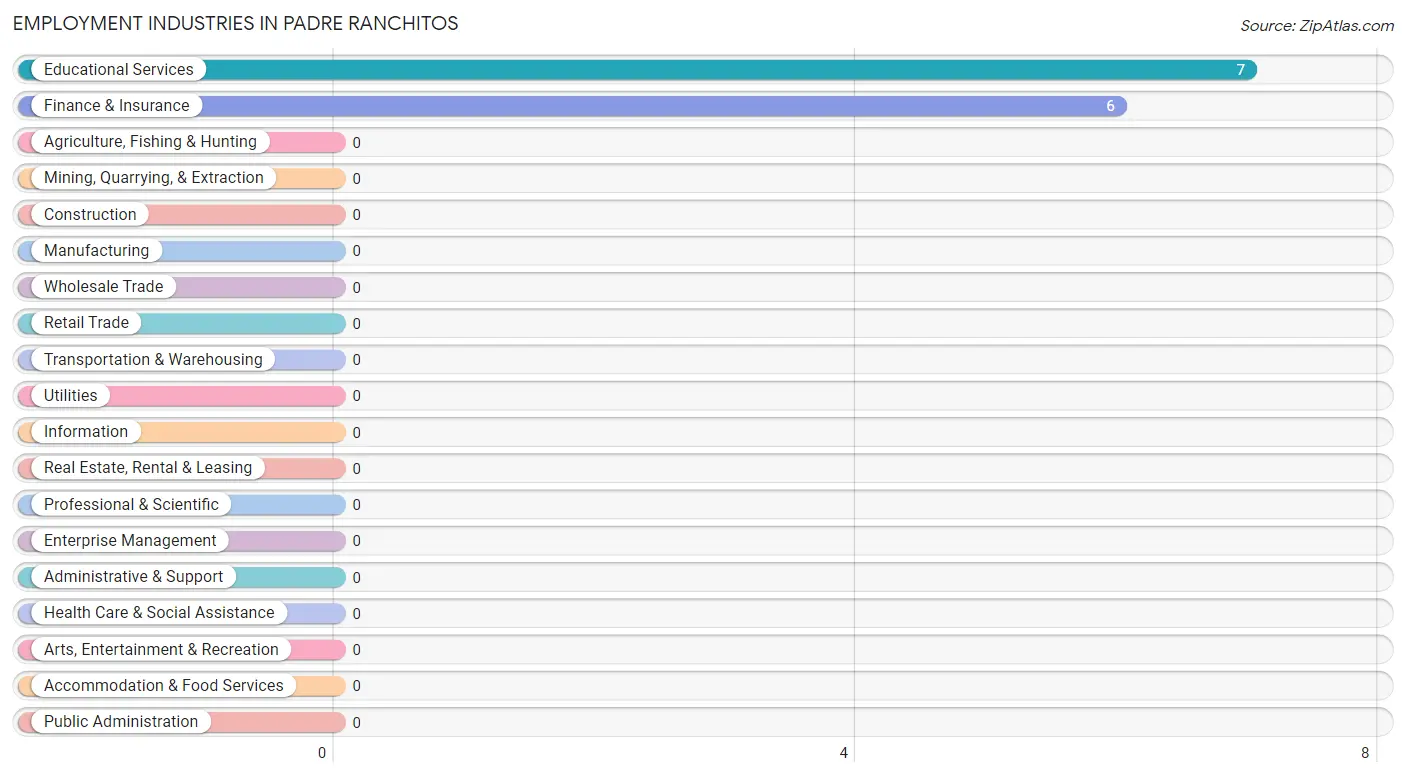Click the Administrative & Support label
Image resolution: width=1406 pixels, height=777 pixels.
tap(134, 576)
